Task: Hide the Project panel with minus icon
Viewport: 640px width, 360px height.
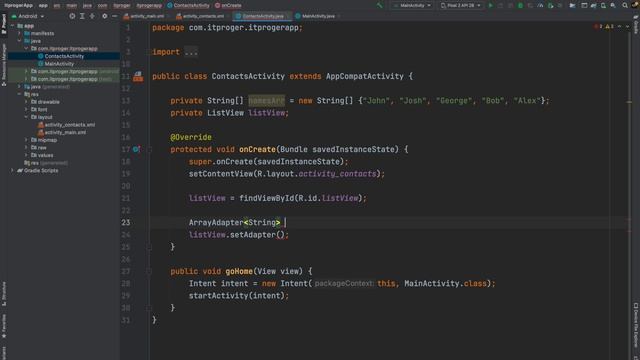Action: coord(115,16)
